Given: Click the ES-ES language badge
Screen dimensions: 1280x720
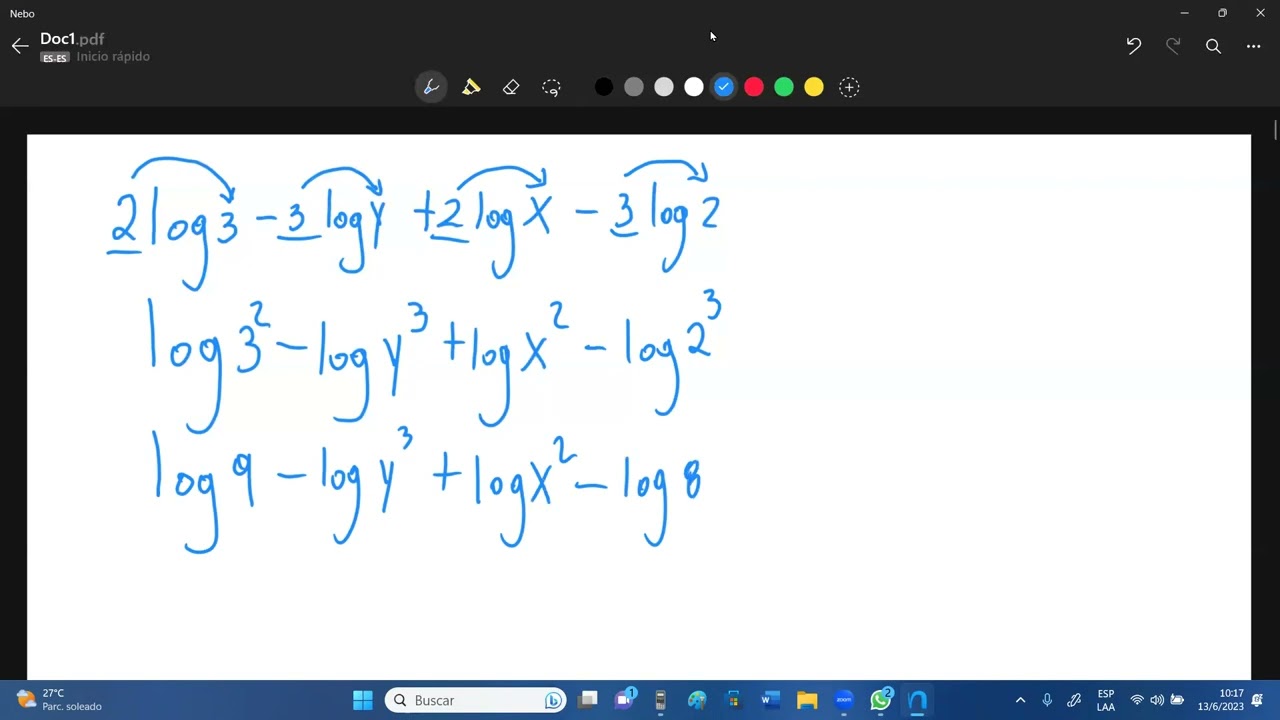Looking at the screenshot, I should (x=55, y=58).
